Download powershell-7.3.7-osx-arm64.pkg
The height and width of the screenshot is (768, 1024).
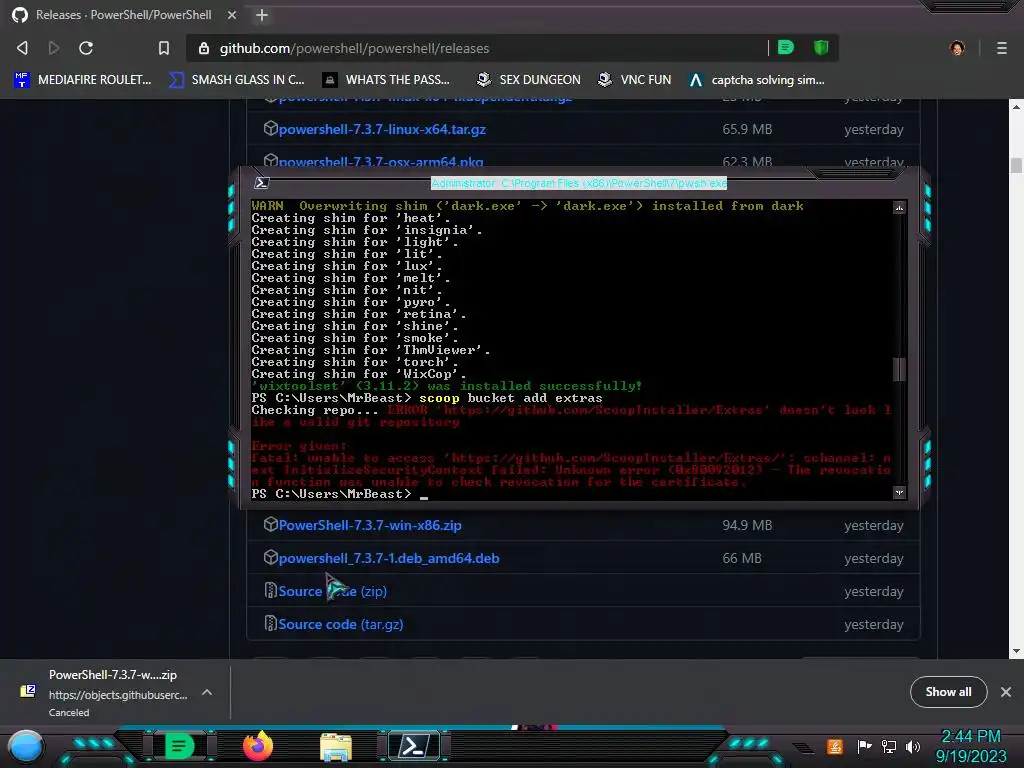(x=381, y=161)
